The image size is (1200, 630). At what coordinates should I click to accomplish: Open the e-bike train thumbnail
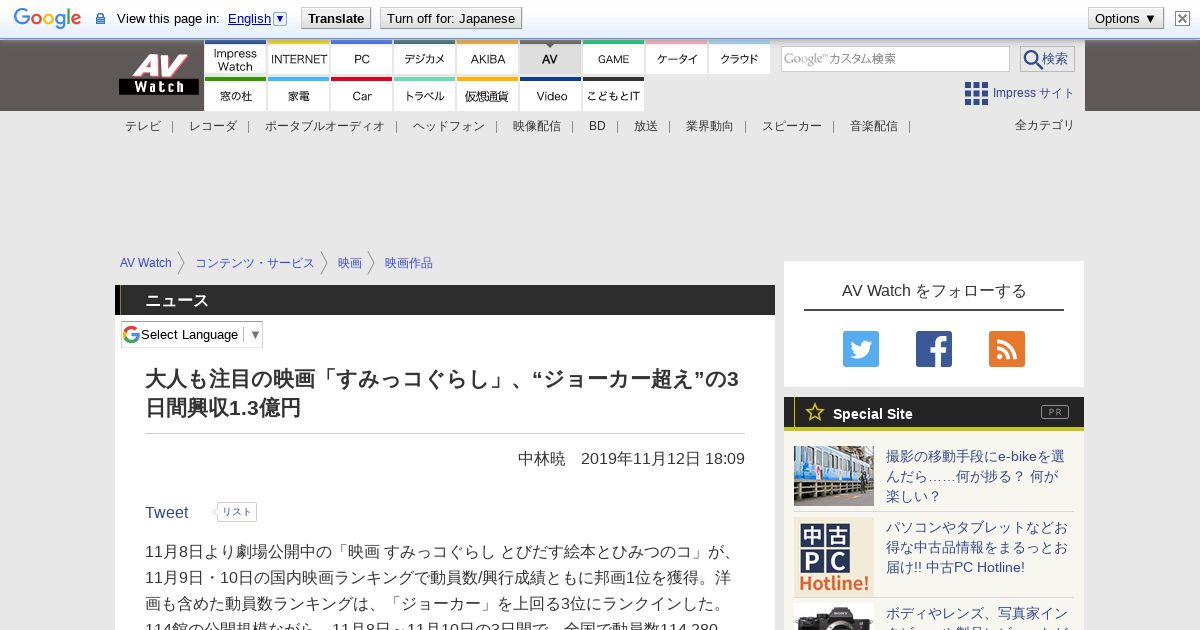pos(833,476)
